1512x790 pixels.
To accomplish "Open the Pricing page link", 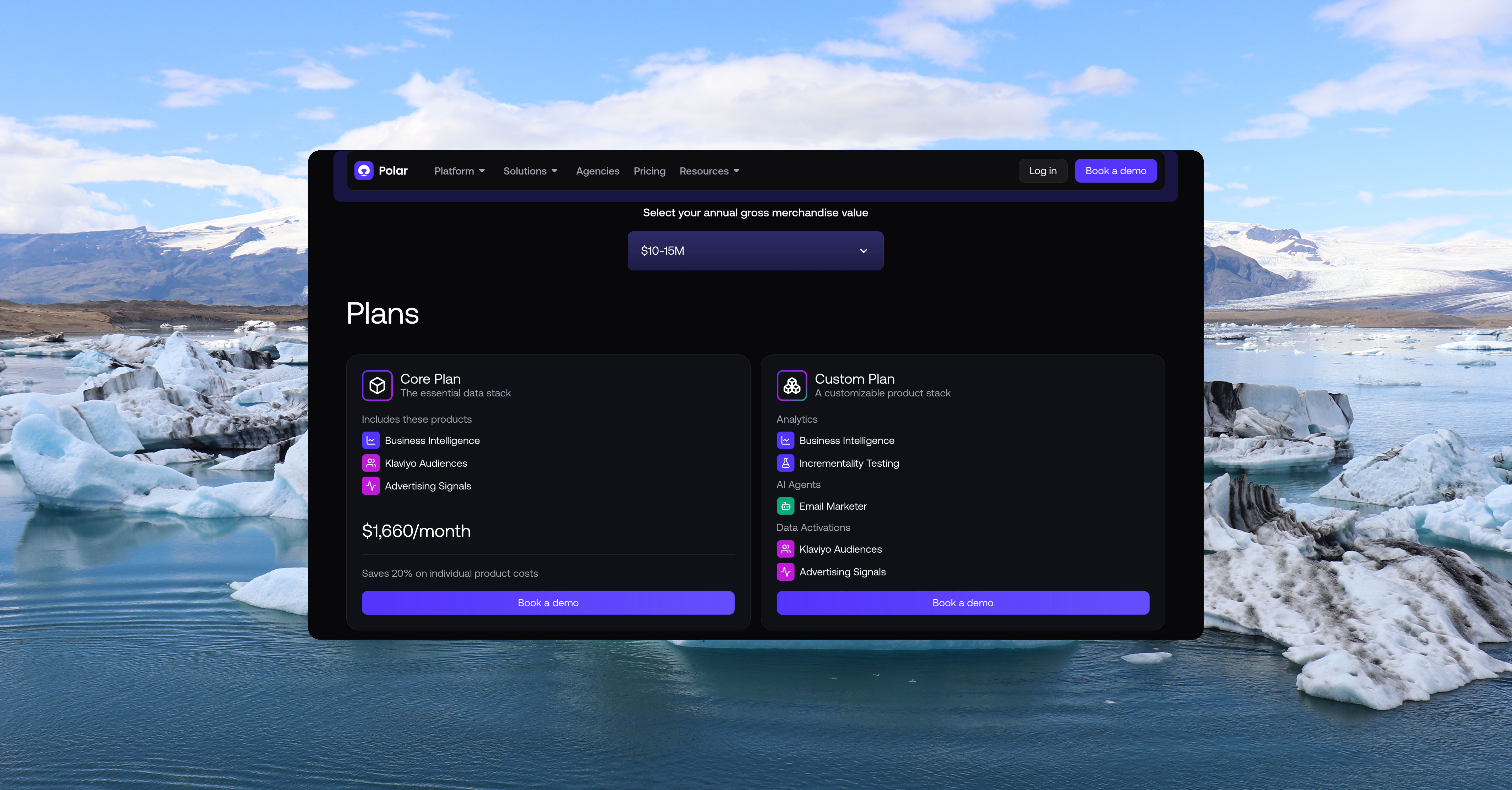I will (x=649, y=171).
